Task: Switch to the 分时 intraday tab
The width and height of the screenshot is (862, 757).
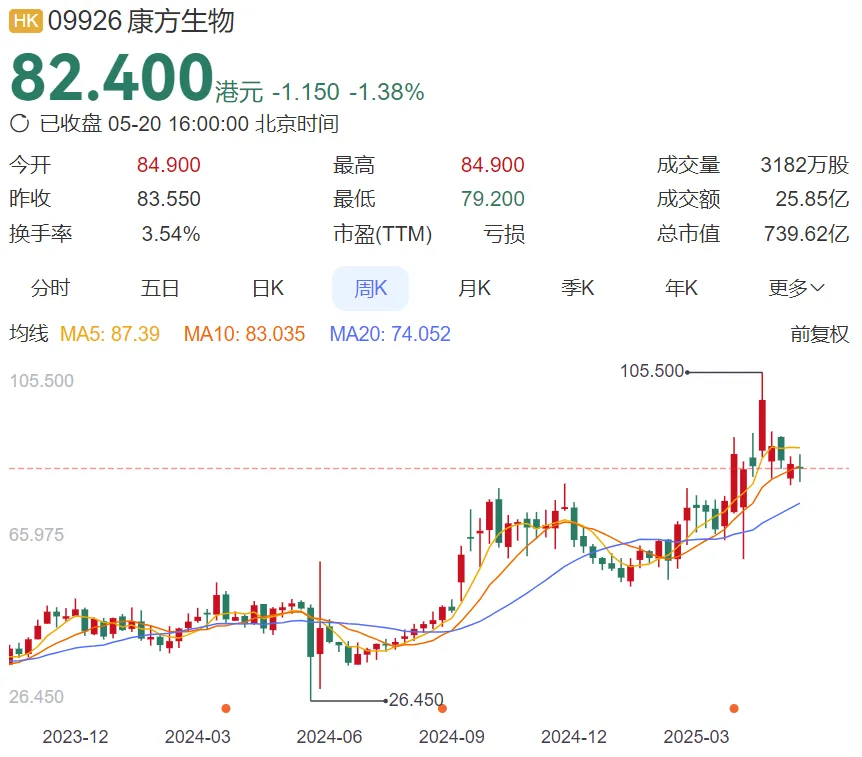Action: coord(51,289)
